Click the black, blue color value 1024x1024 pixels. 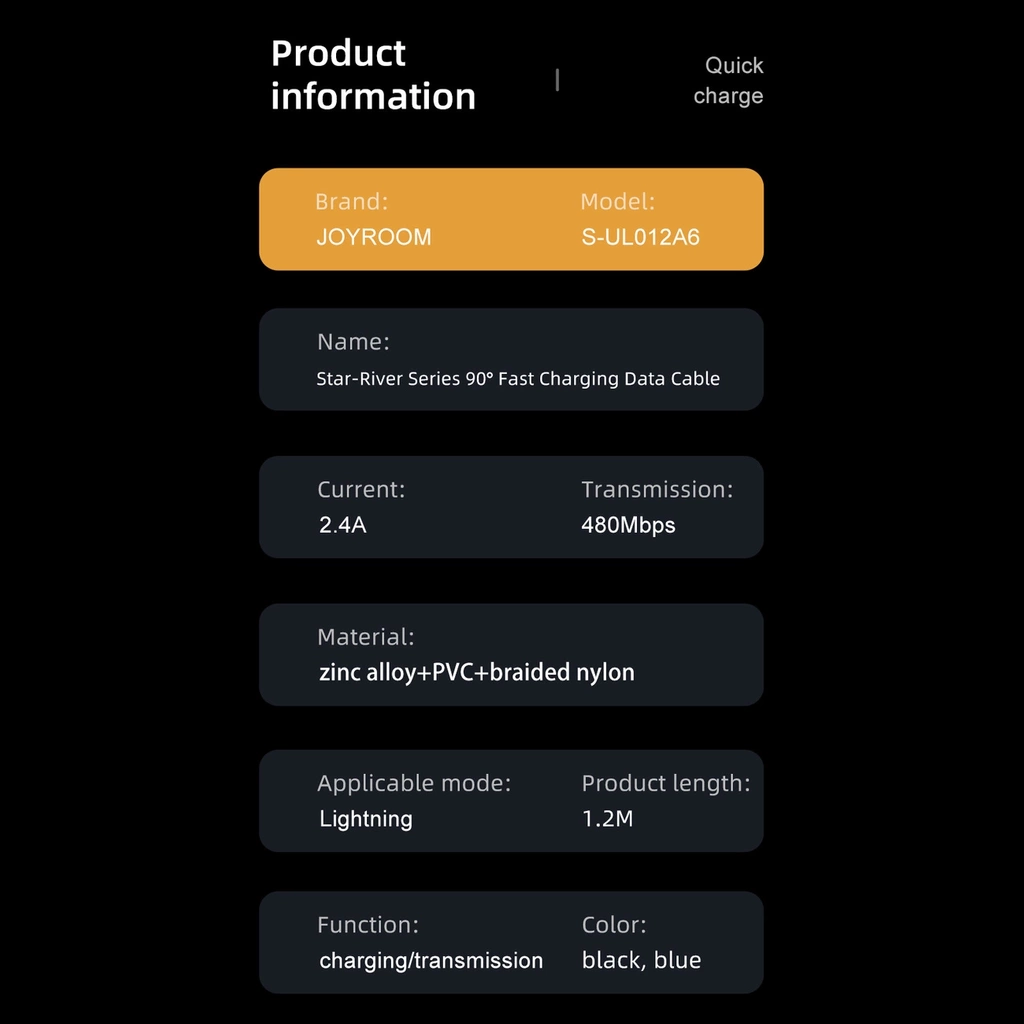641,961
